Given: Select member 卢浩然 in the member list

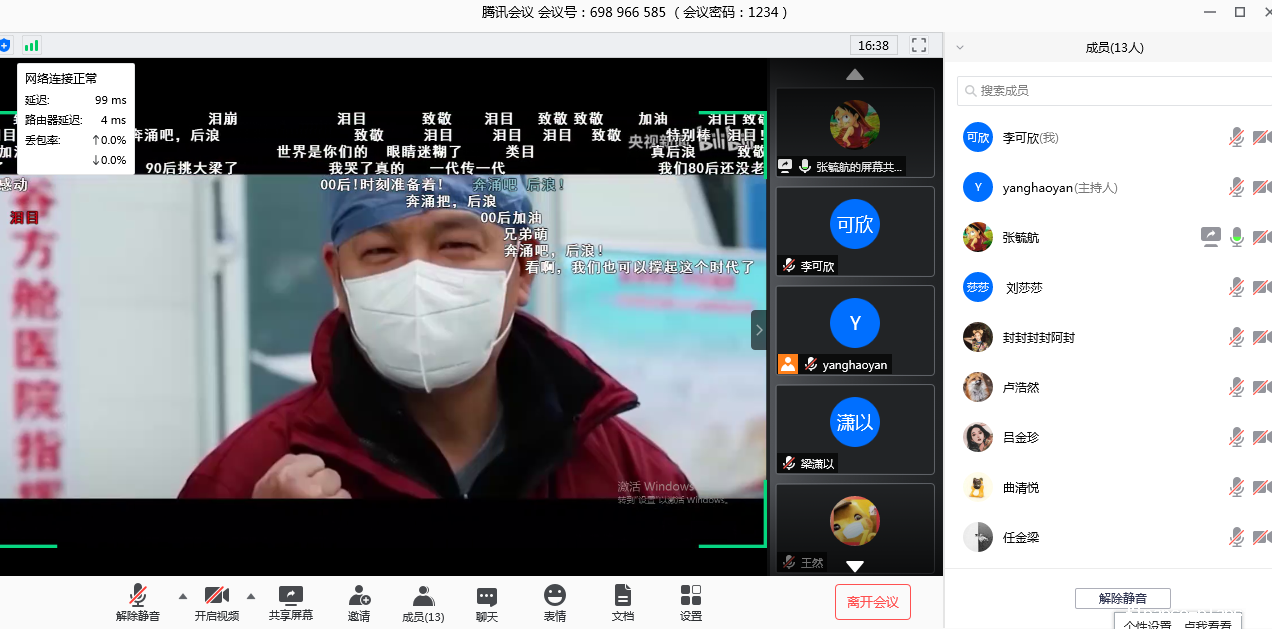Looking at the screenshot, I should point(1021,388).
